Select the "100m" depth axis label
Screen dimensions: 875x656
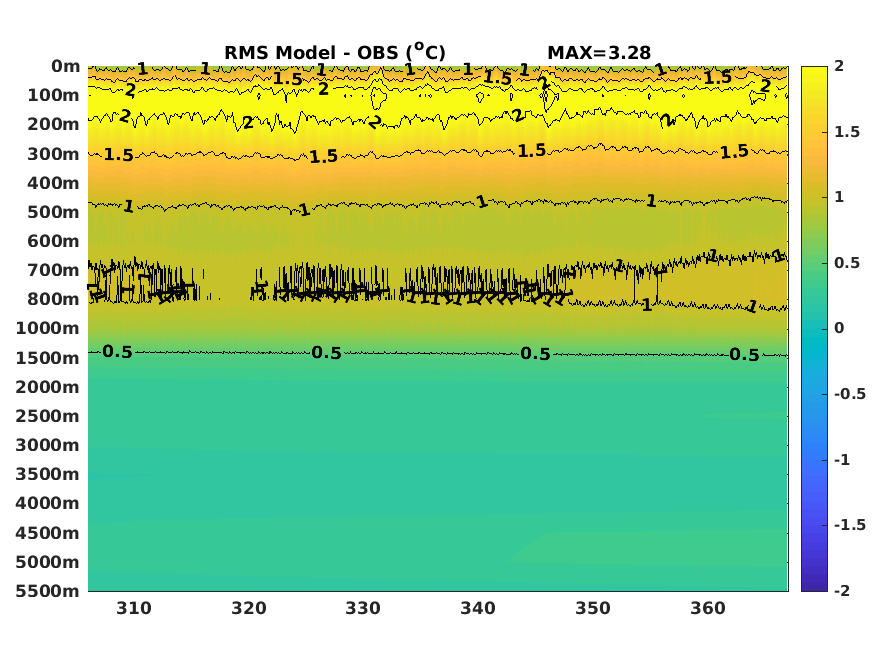tap(53, 95)
